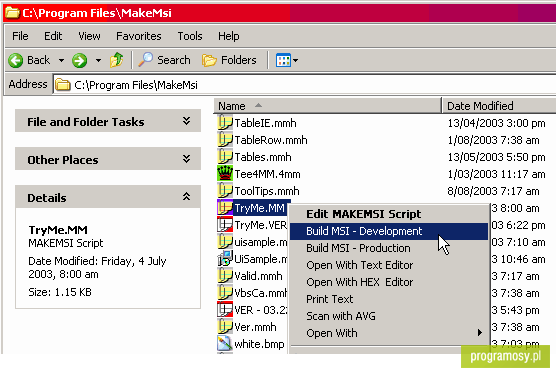
Task: Open the Back history dropdown arrow
Action: [x=61, y=61]
